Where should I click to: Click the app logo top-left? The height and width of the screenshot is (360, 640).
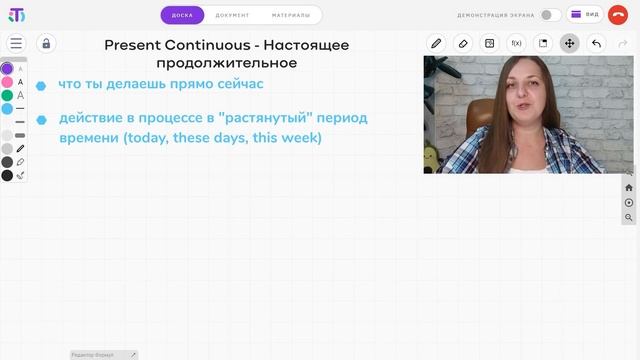pos(16,15)
